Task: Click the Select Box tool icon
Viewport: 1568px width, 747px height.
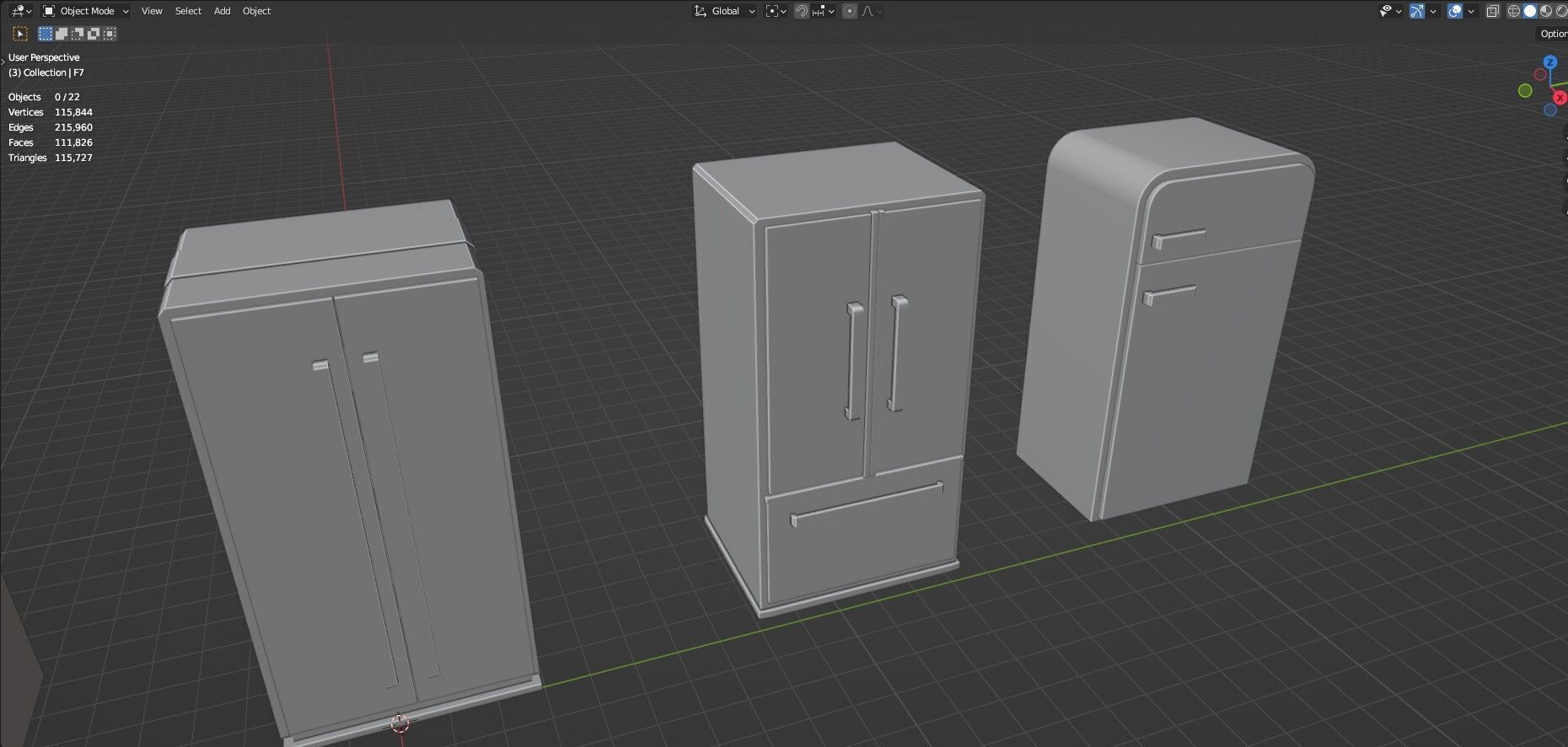Action: (20, 34)
